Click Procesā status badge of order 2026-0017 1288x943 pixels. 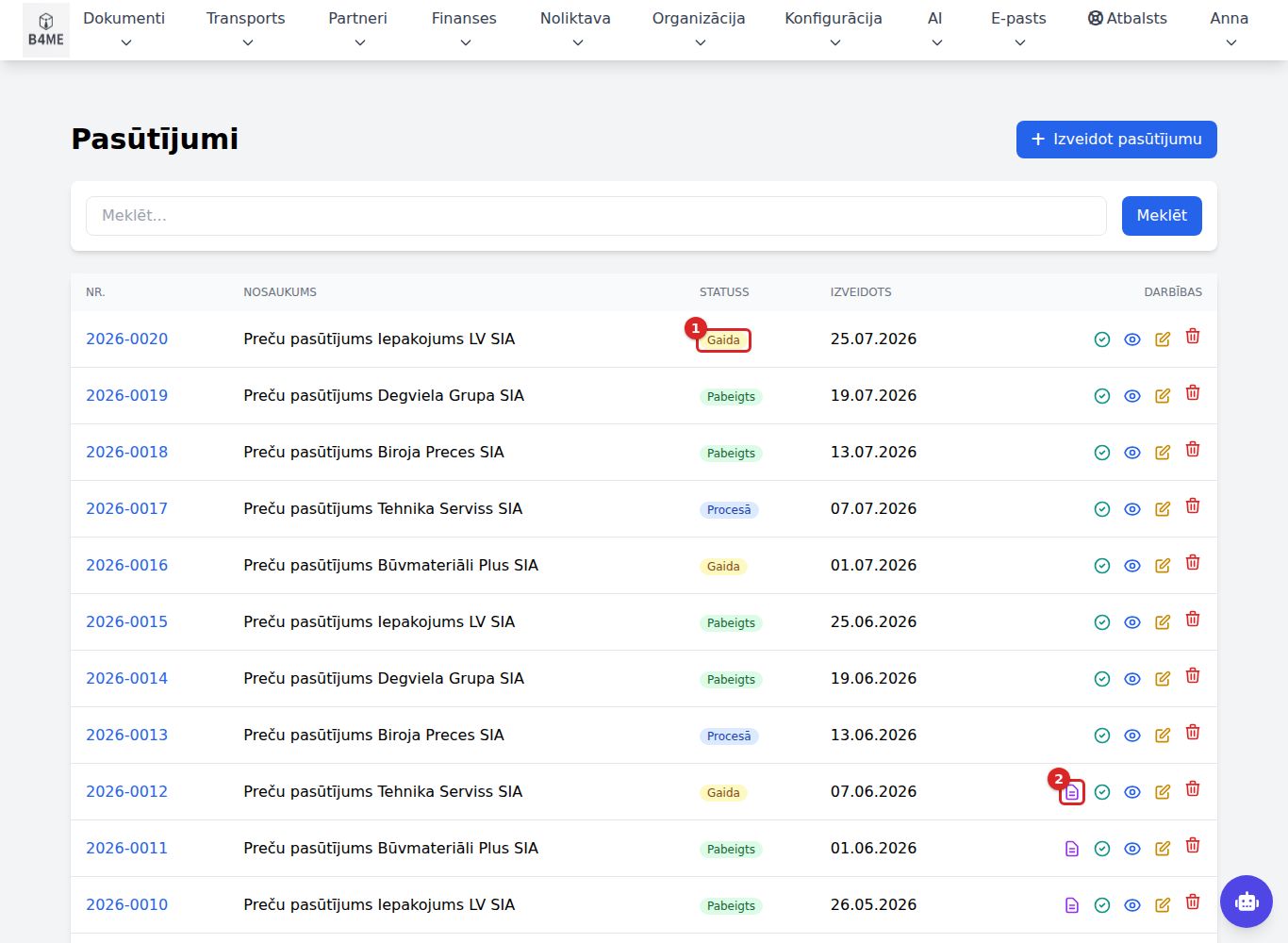[x=729, y=510]
